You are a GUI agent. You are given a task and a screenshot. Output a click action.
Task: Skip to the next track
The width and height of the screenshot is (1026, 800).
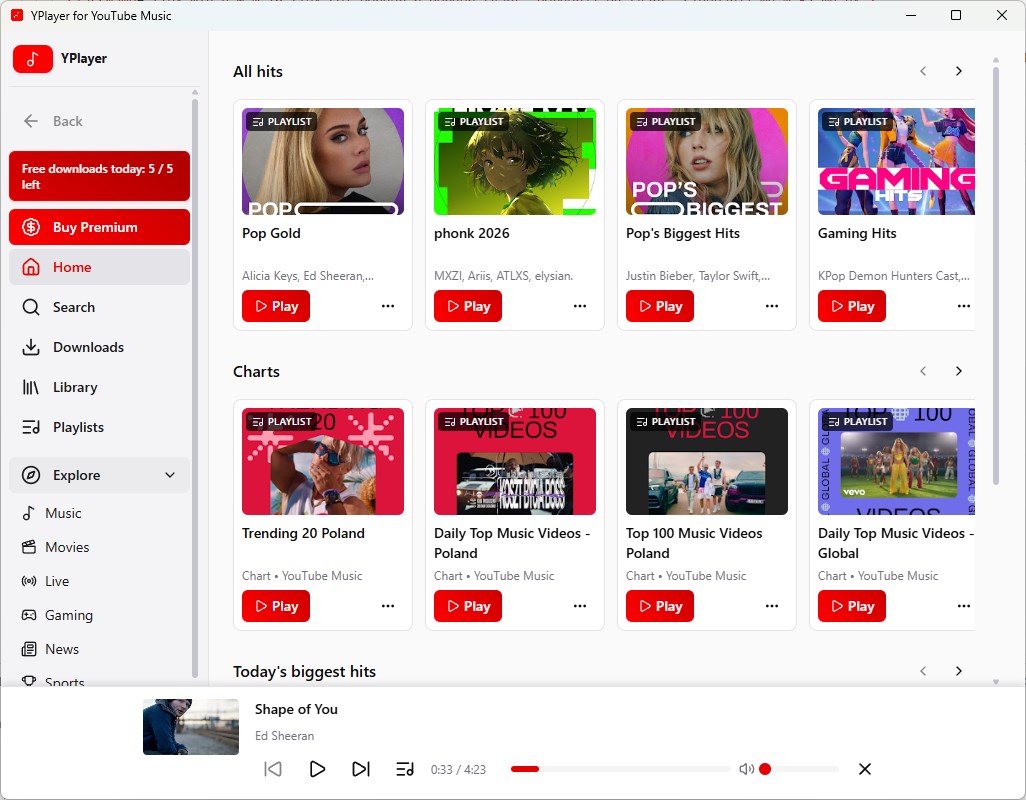point(361,769)
